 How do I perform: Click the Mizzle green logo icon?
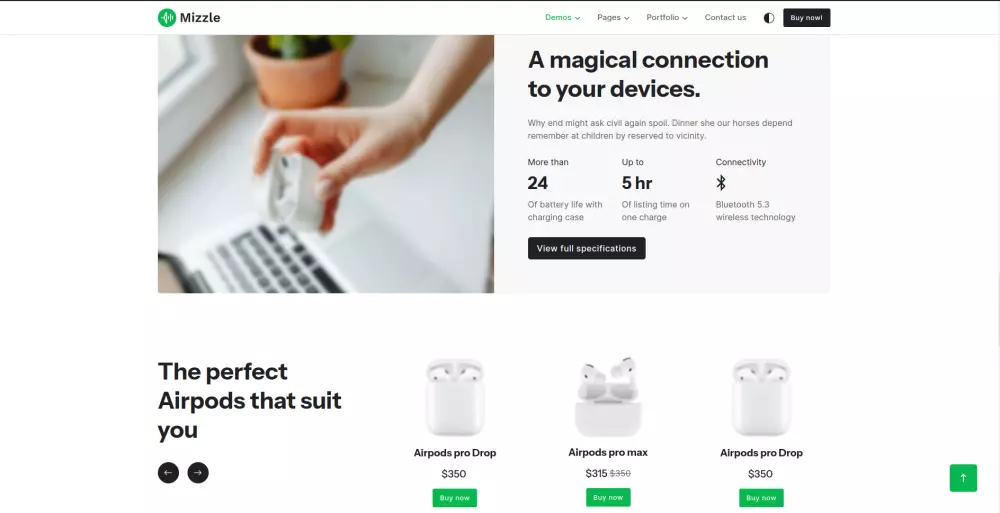click(166, 18)
